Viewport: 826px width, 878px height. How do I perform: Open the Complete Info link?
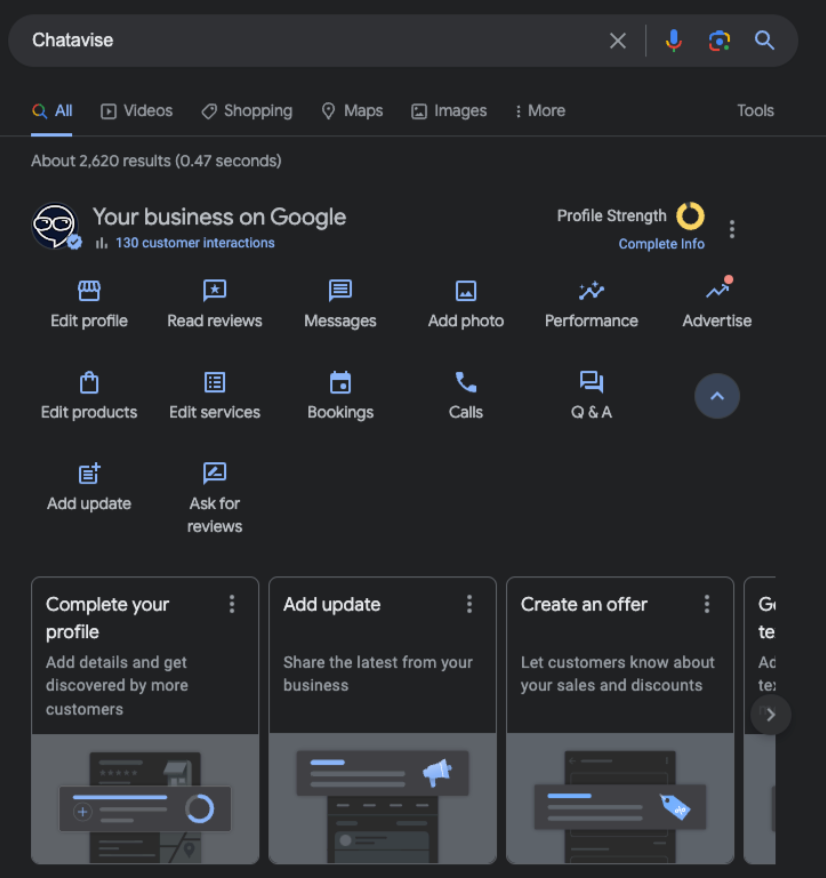click(661, 244)
